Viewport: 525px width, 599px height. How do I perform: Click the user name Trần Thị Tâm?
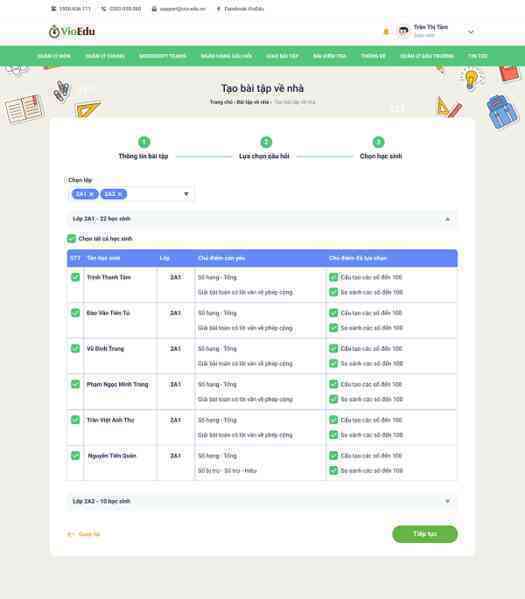431,27
